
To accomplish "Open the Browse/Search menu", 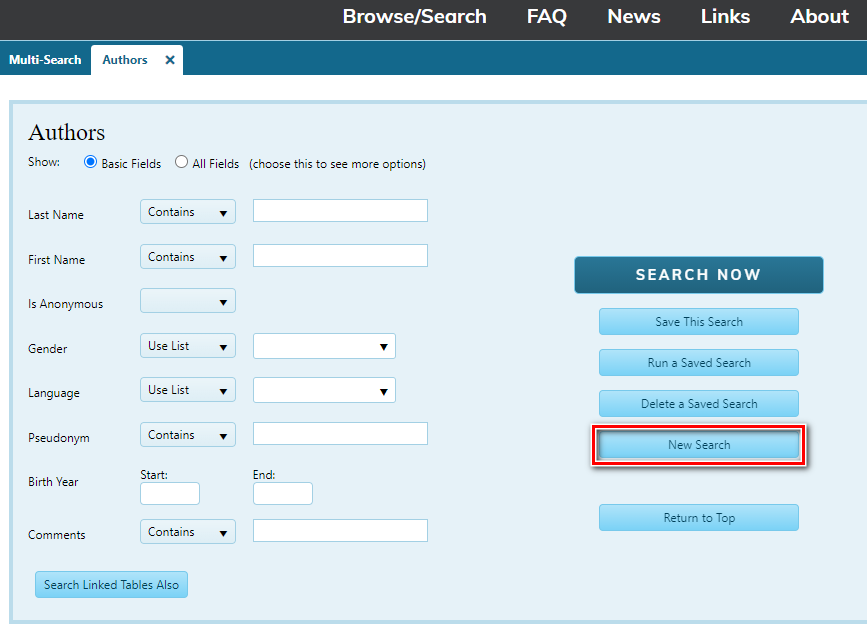I will tap(414, 17).
